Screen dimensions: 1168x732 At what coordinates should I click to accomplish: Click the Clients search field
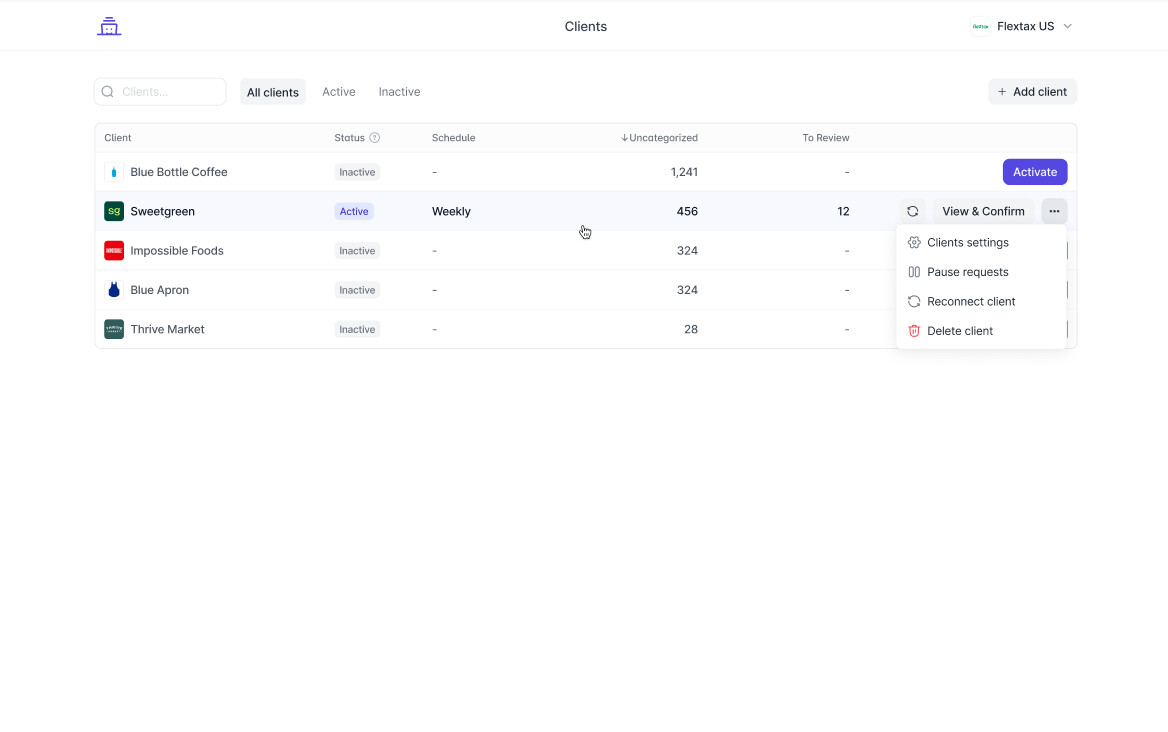(160, 92)
